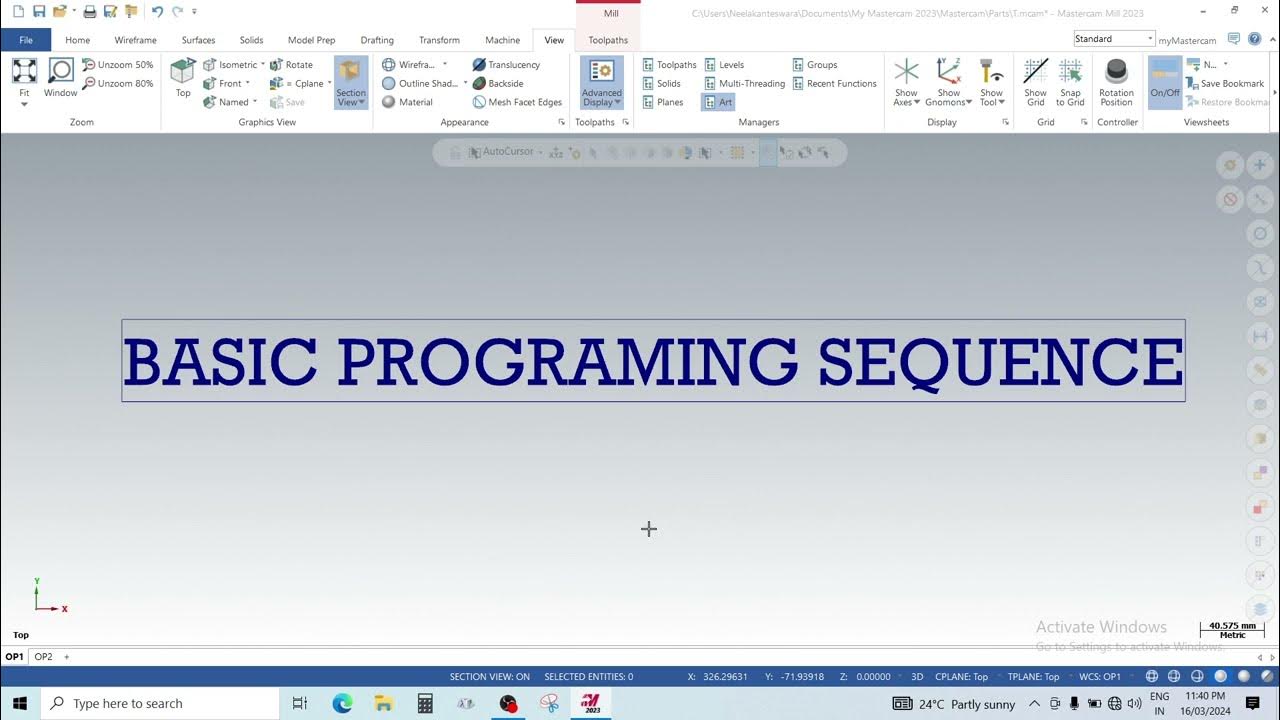Switch to Solids tab
Screen dimensions: 1280x720
(x=251, y=40)
